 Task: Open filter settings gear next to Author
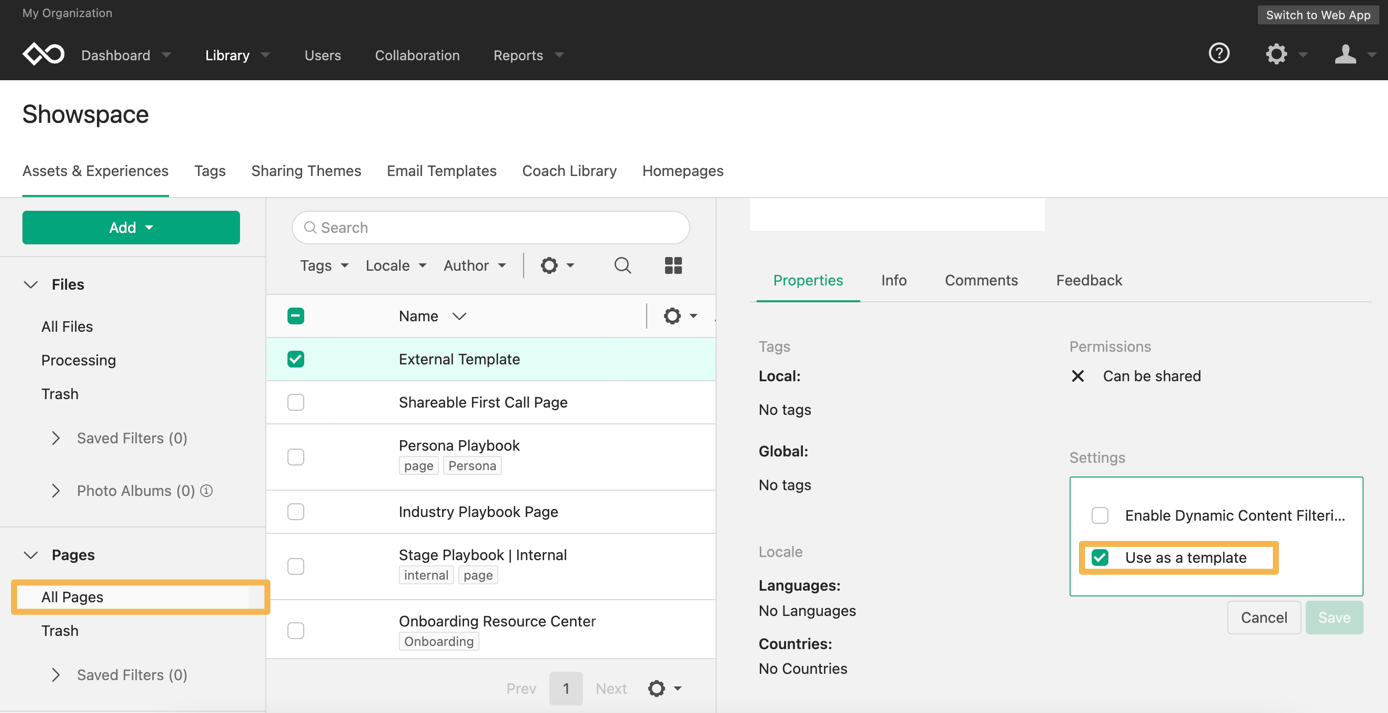549,265
